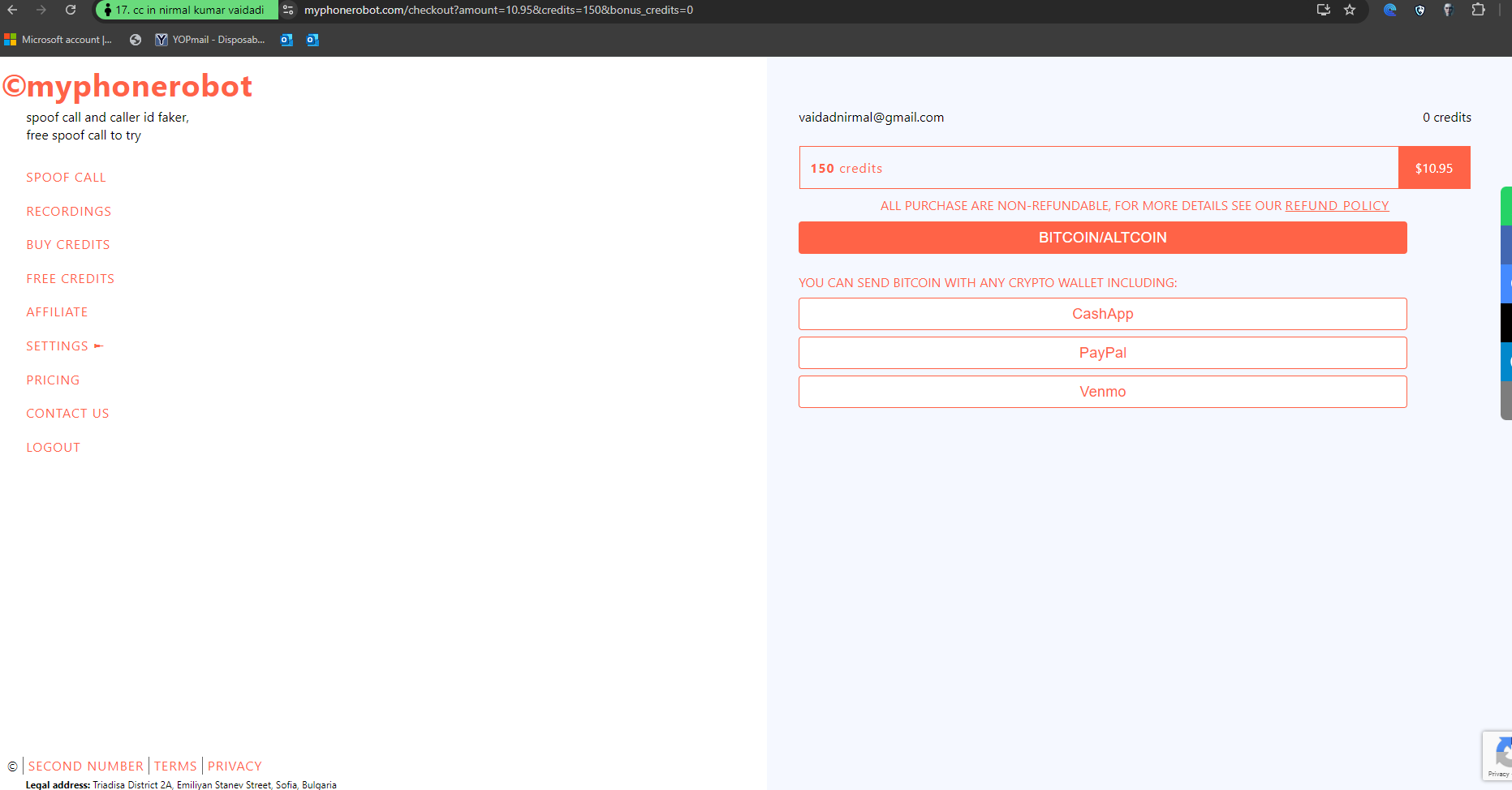1512x790 pixels.
Task: Choose the CashApp payment option
Action: (x=1102, y=314)
